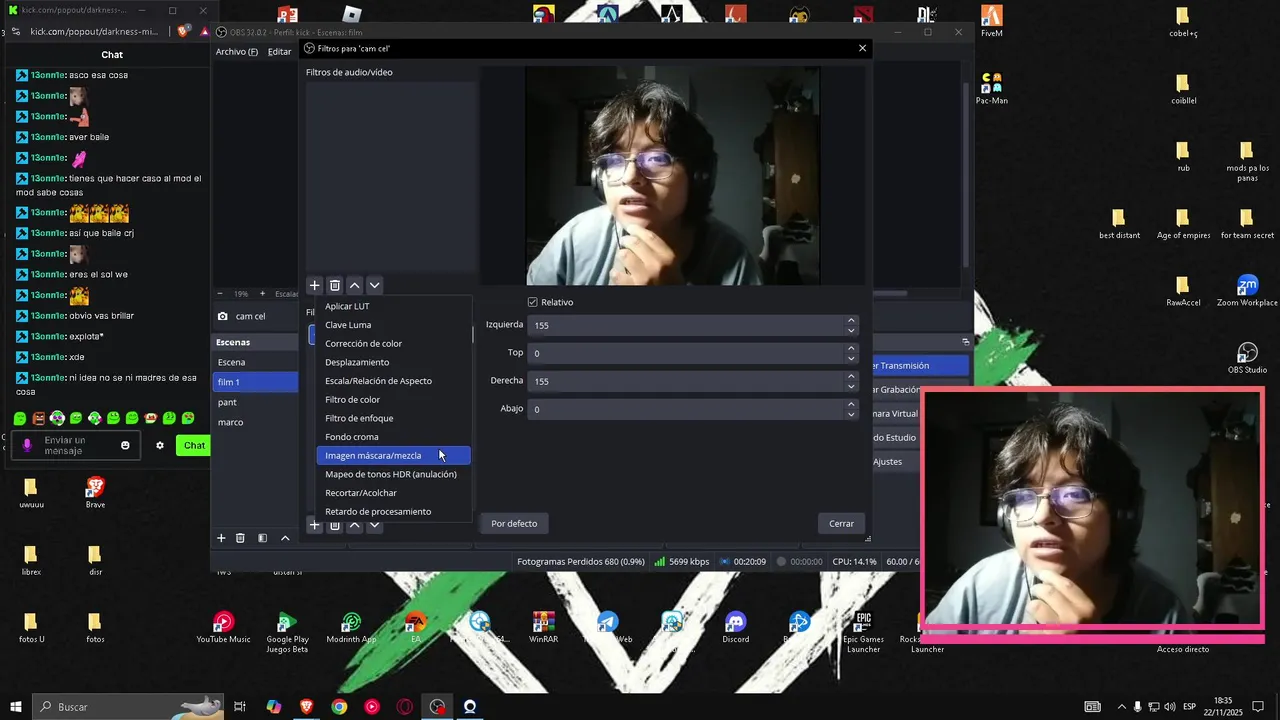Open the Archivo menu in OBS
This screenshot has width=1280, height=720.
click(236, 52)
